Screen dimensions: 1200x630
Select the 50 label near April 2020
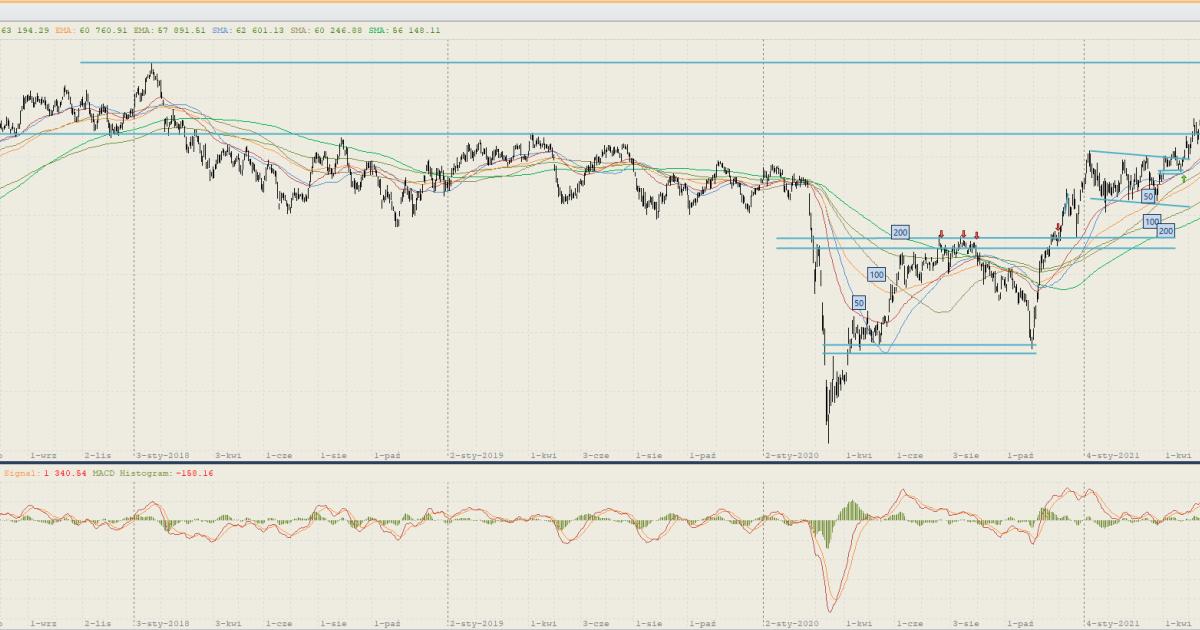(x=858, y=302)
